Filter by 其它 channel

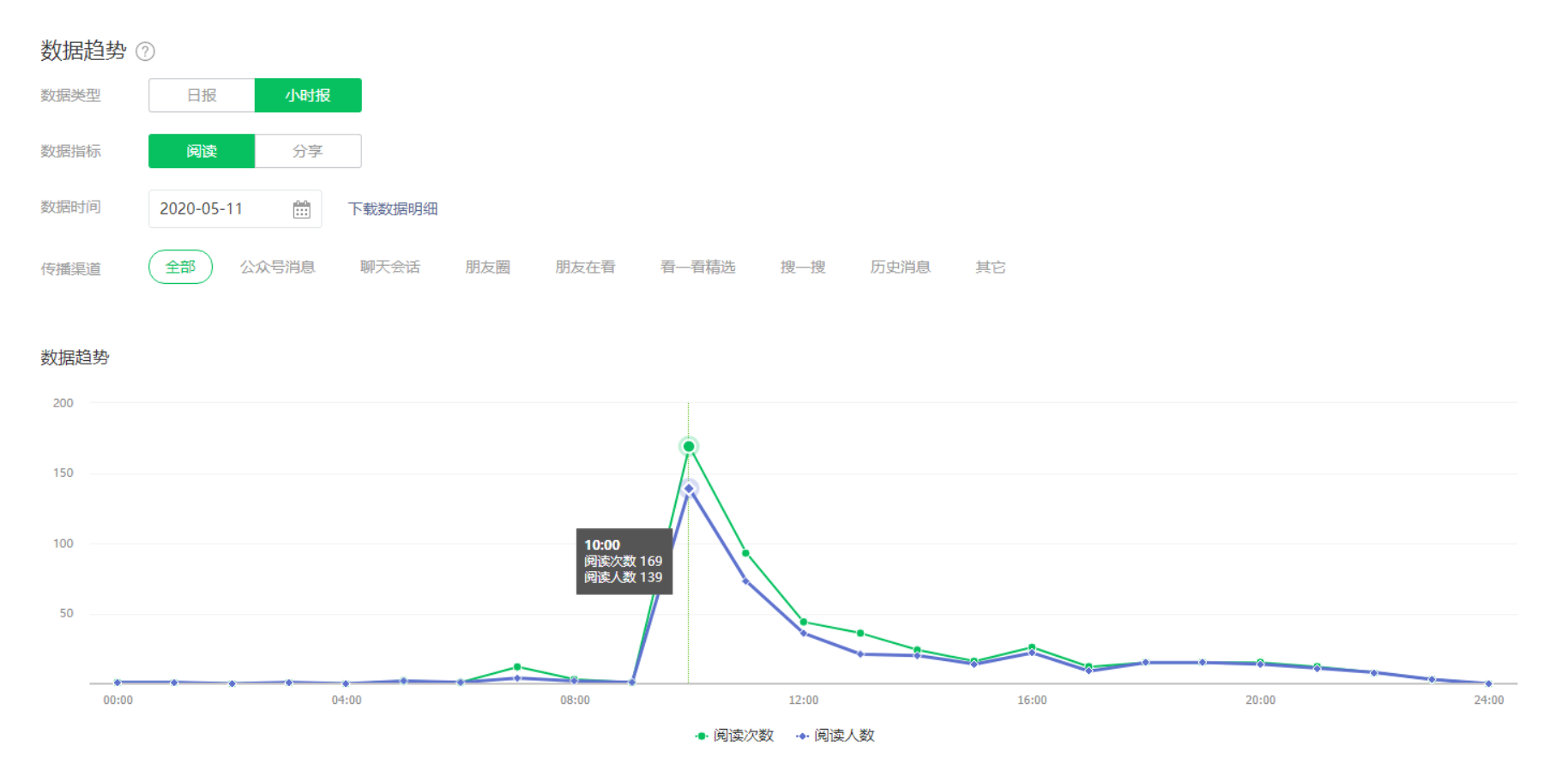pyautogui.click(x=990, y=267)
